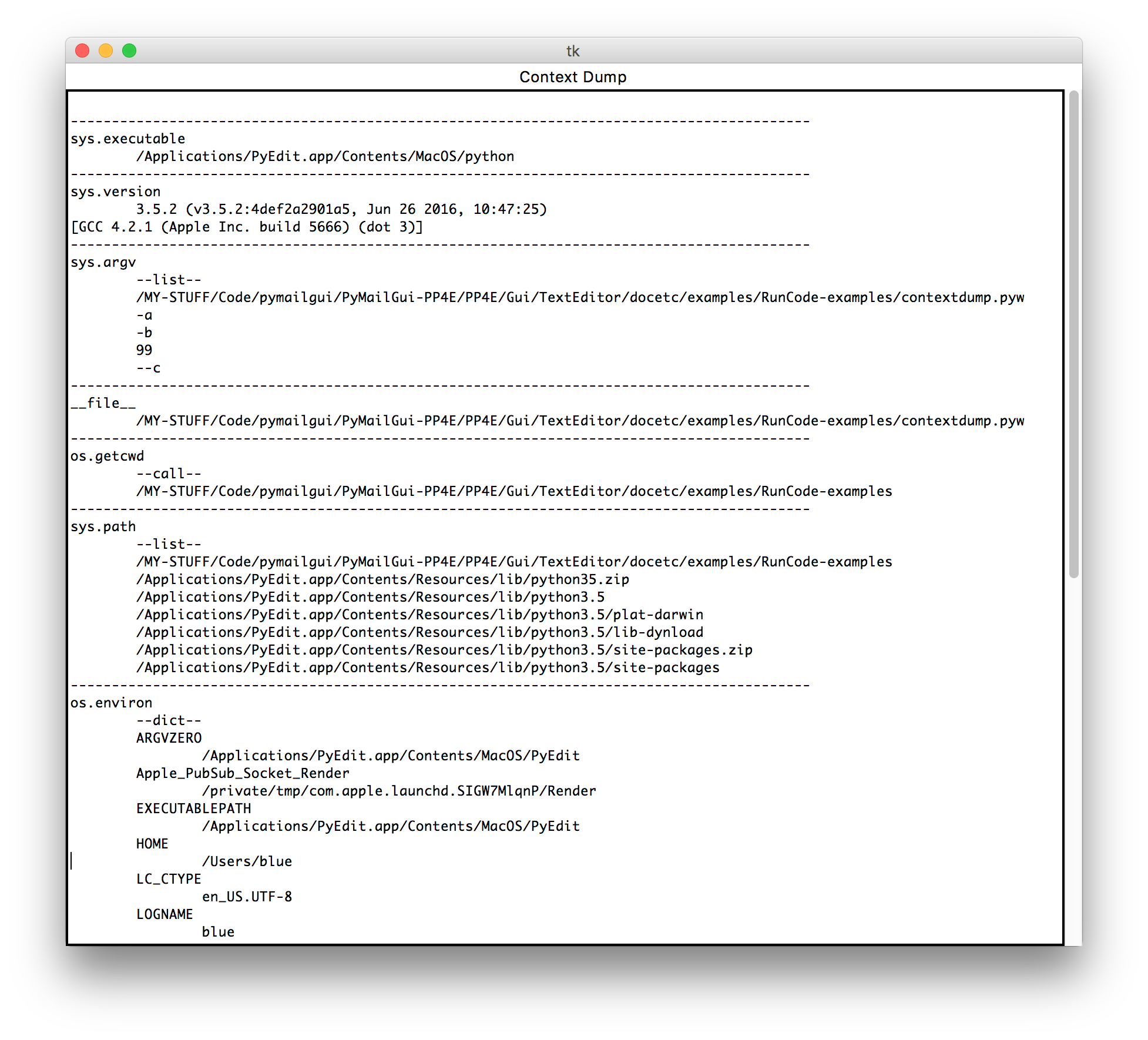Click the Context Dump title label
The height and width of the screenshot is (1040, 1148).
click(573, 76)
